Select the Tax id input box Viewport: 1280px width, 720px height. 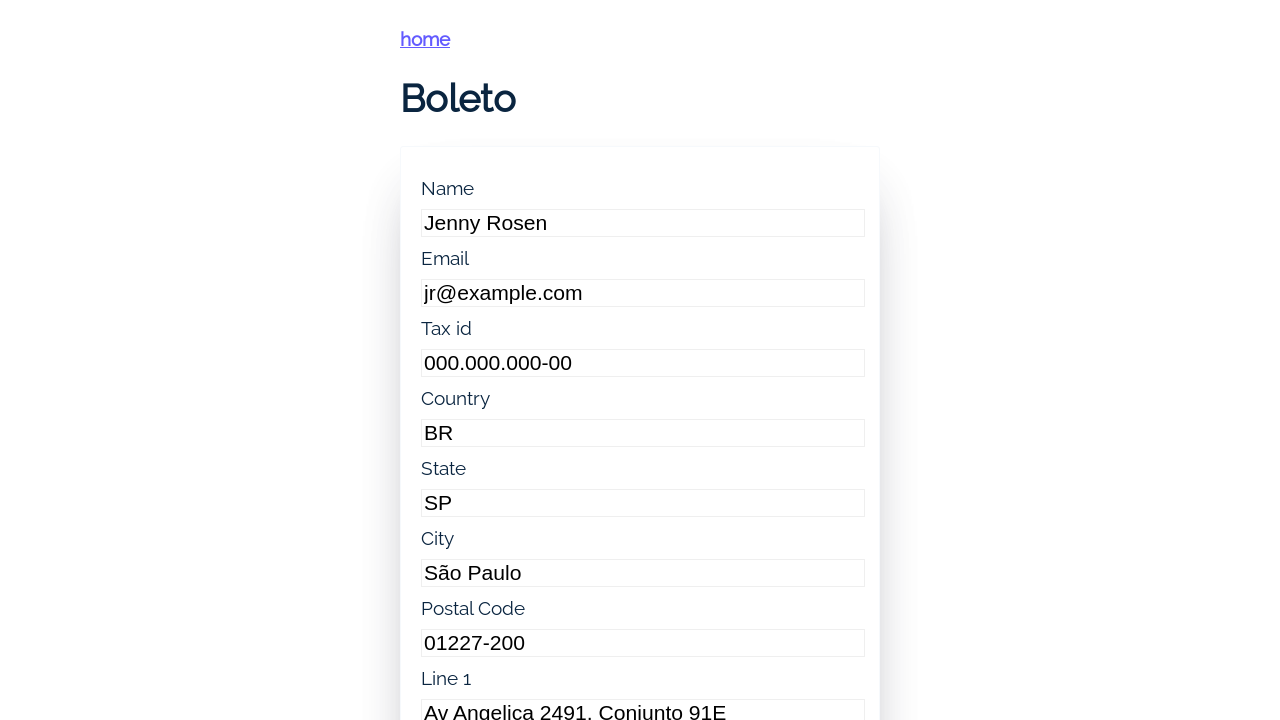[x=642, y=363]
